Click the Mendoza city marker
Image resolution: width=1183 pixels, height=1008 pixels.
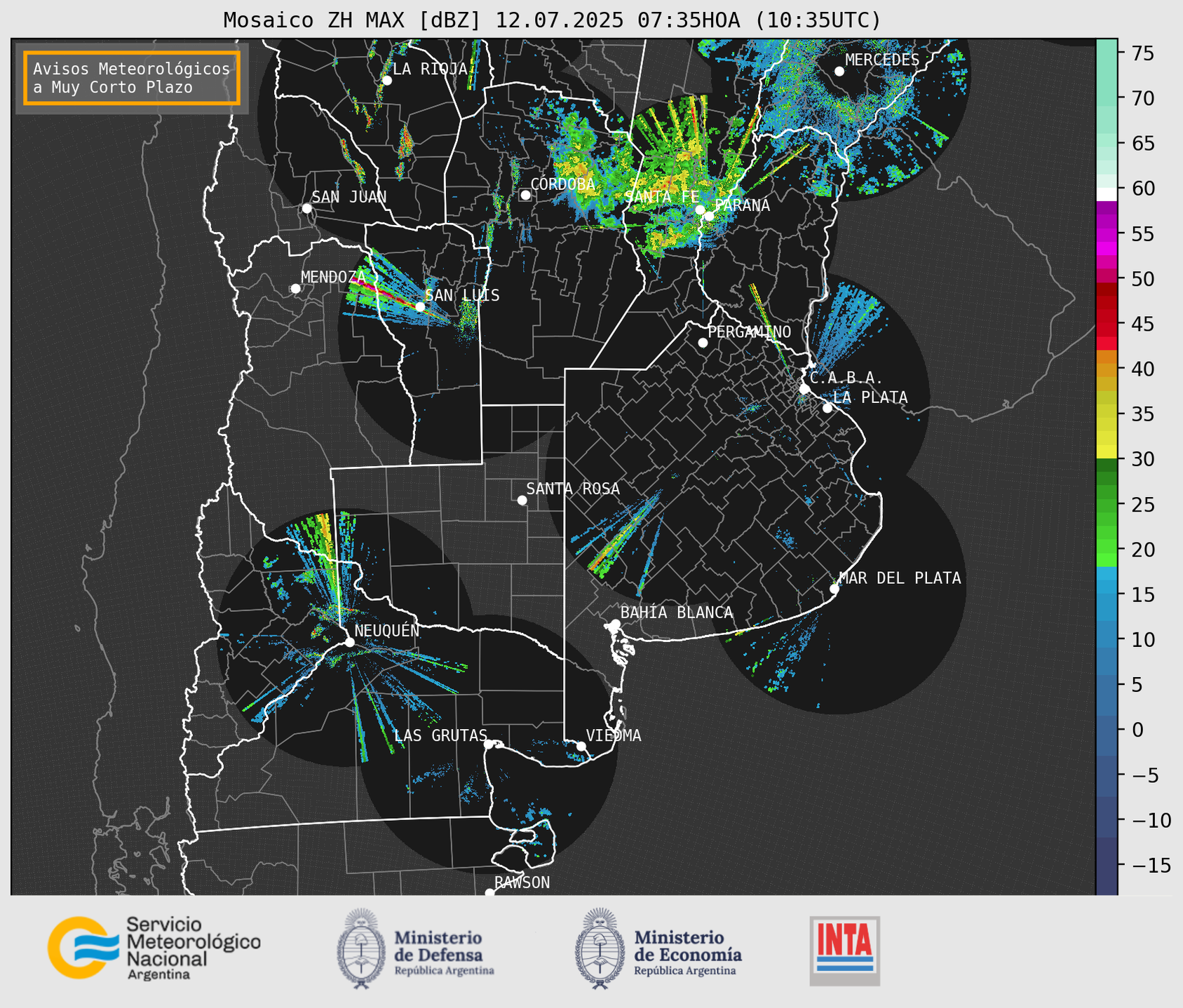click(x=295, y=289)
